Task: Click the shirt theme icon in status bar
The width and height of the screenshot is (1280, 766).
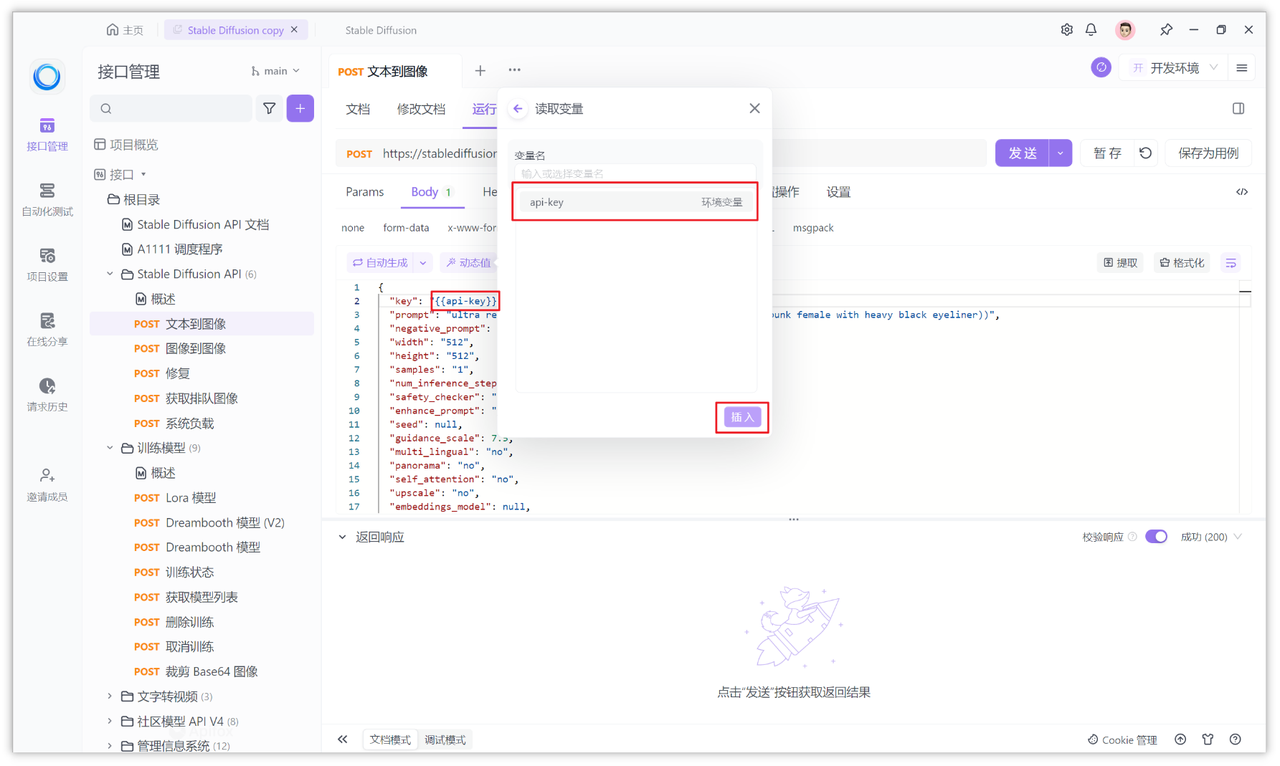Action: 1208,739
